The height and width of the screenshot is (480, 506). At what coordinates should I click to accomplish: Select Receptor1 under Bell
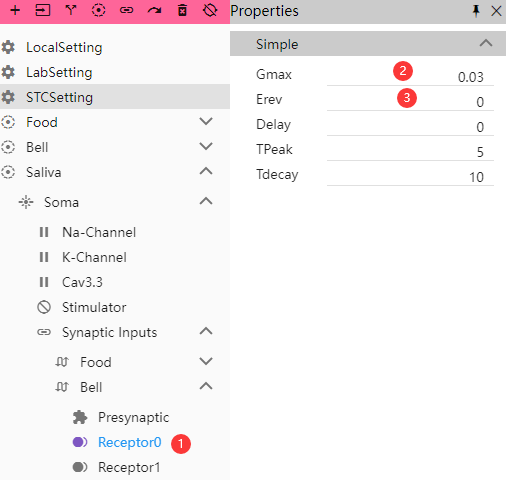129,467
